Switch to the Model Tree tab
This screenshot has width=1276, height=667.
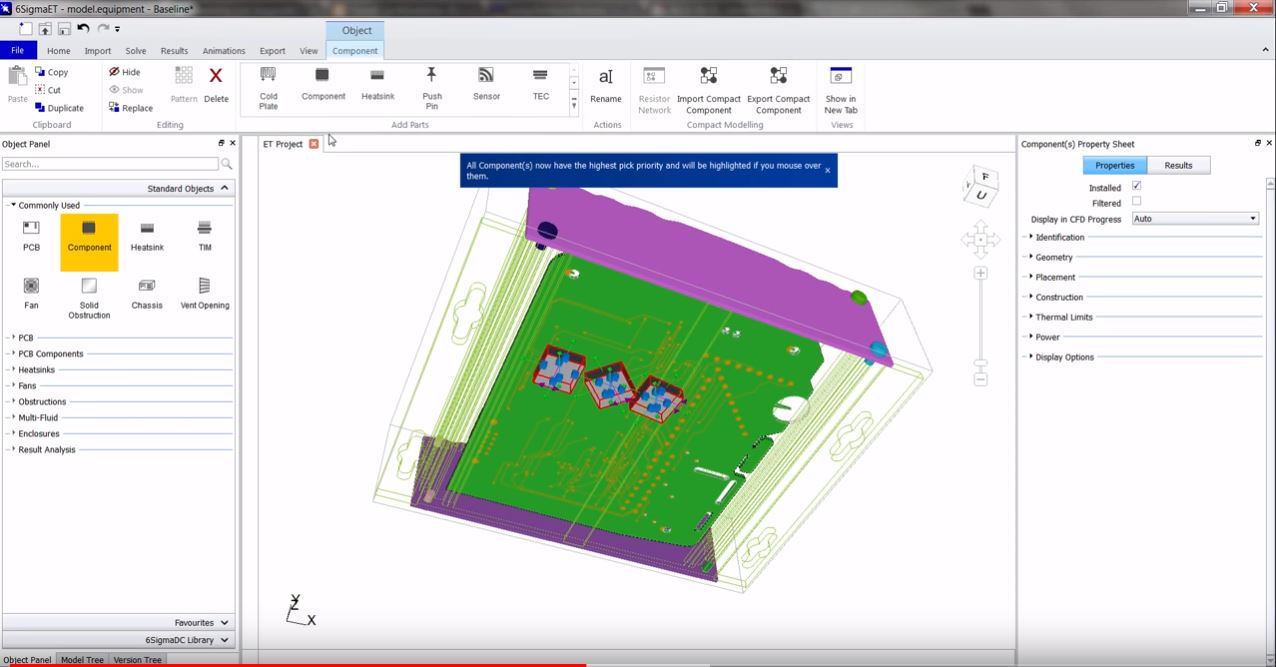82,660
